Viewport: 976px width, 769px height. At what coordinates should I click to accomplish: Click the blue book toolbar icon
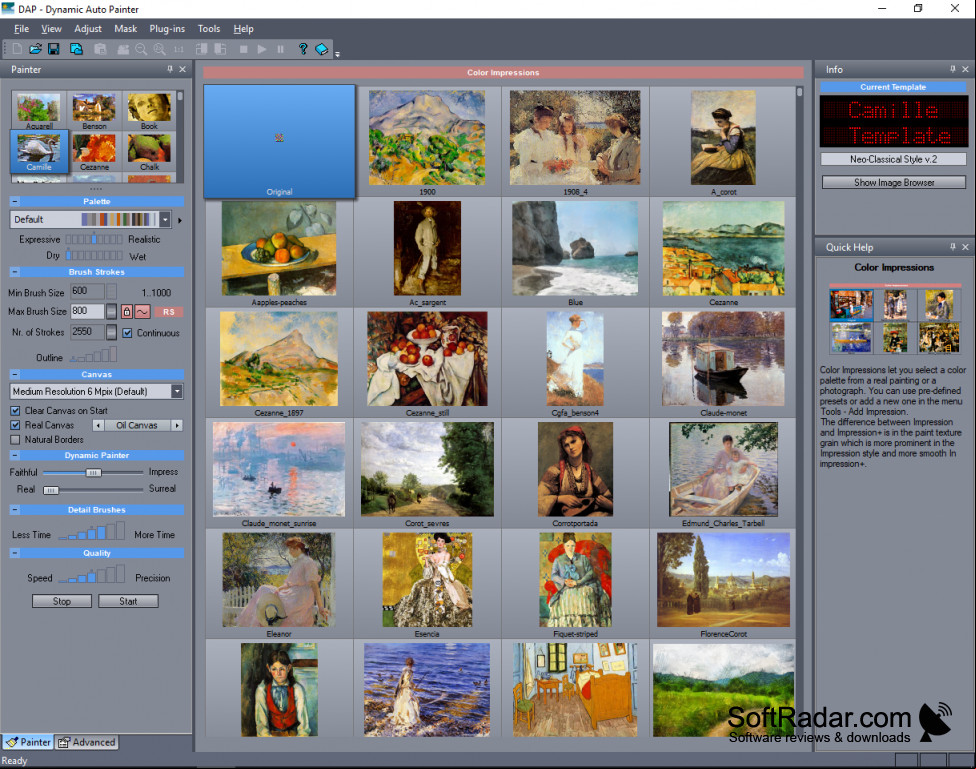tap(322, 49)
